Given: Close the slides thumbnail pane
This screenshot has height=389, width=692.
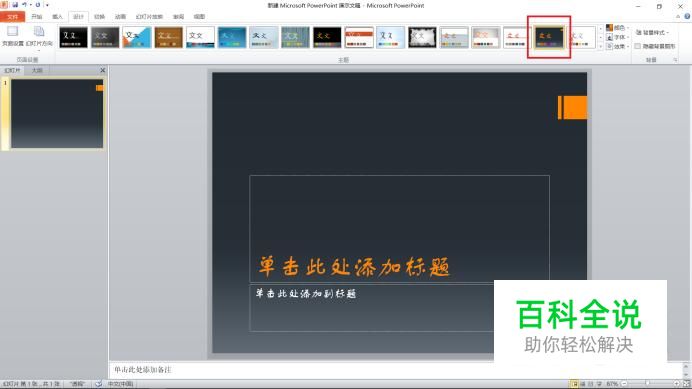Looking at the screenshot, I should point(102,70).
